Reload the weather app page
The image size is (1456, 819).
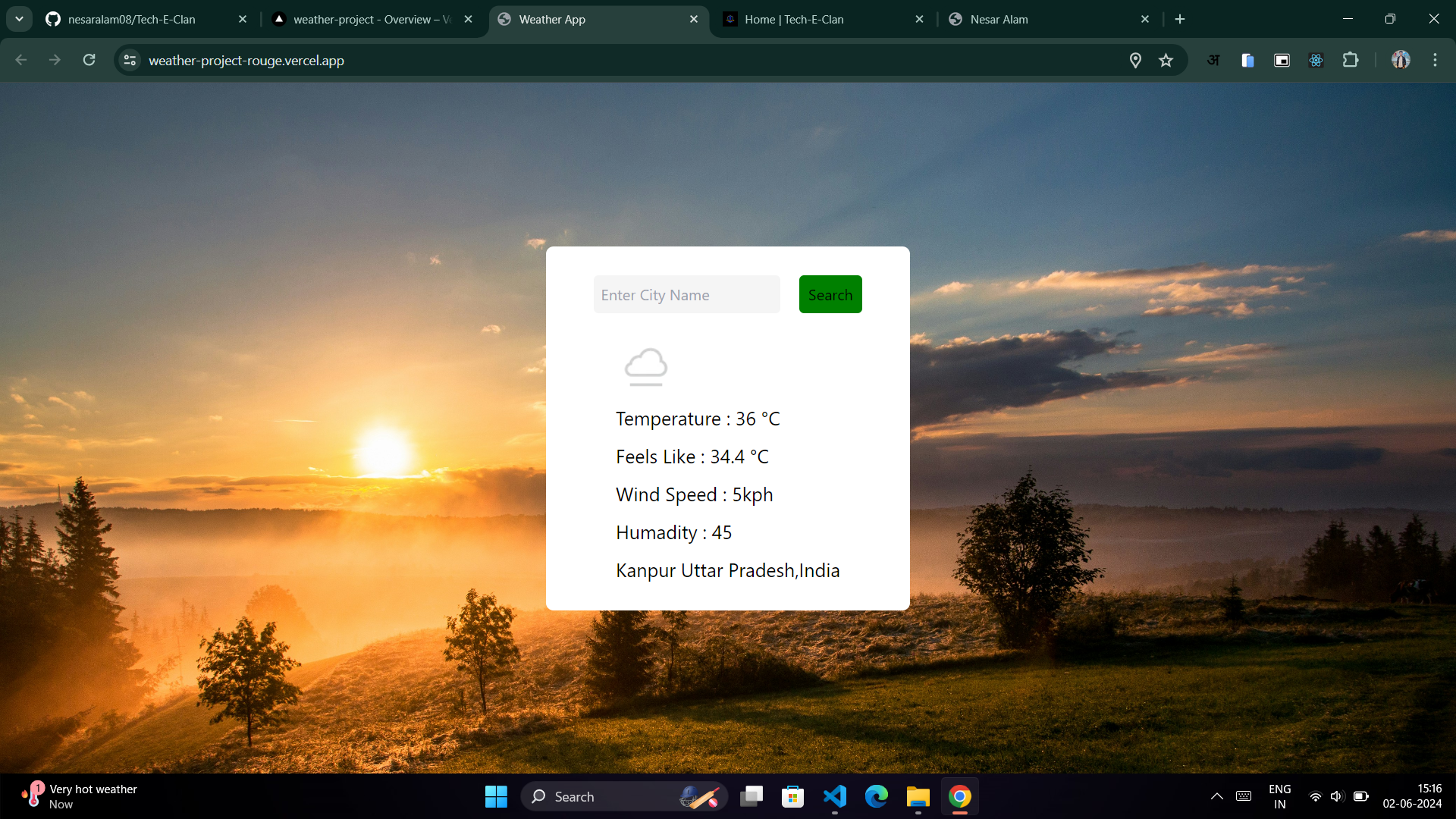[x=89, y=61]
